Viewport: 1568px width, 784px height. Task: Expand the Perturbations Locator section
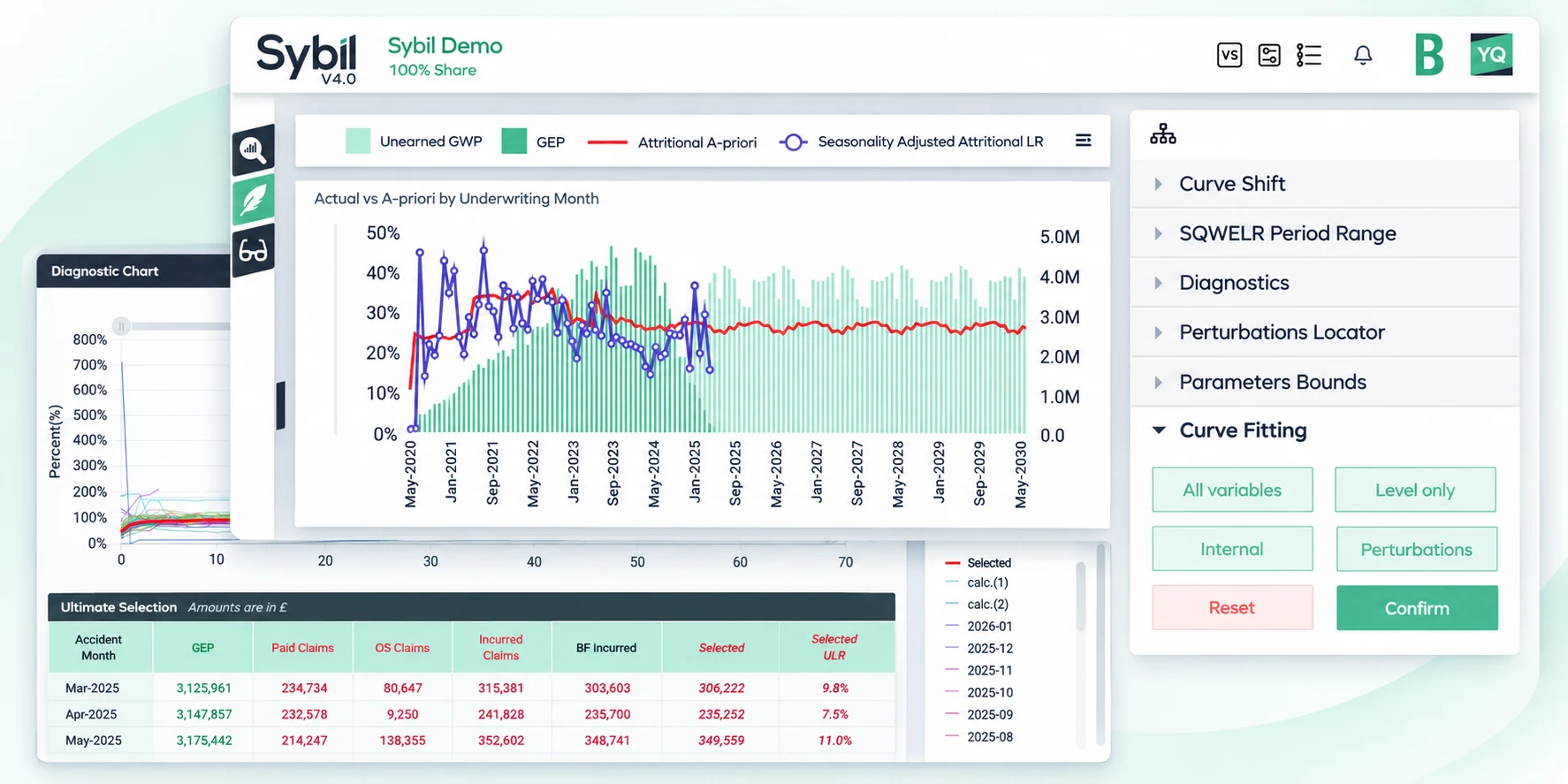coord(1324,332)
